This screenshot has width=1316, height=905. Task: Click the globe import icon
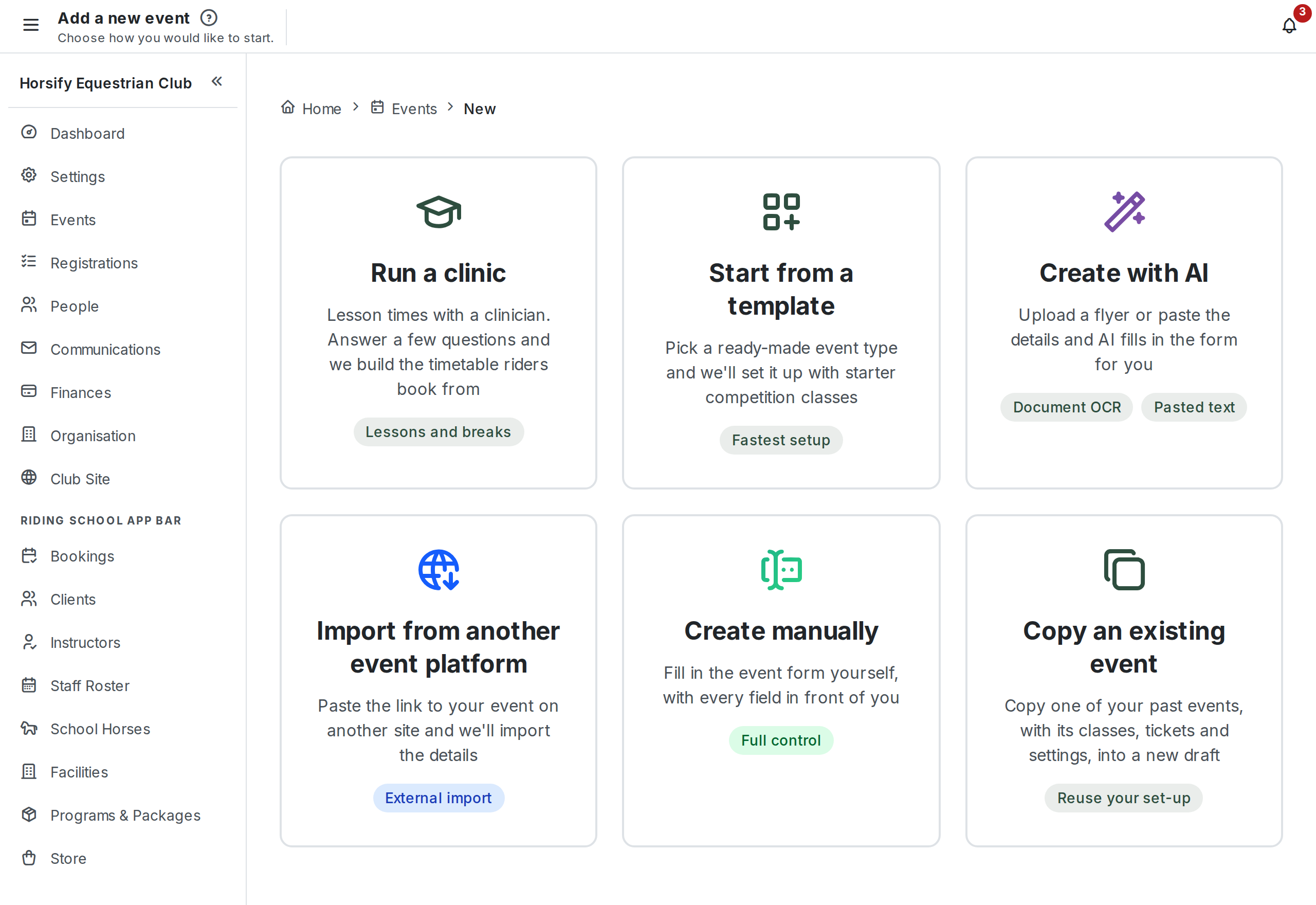(438, 570)
